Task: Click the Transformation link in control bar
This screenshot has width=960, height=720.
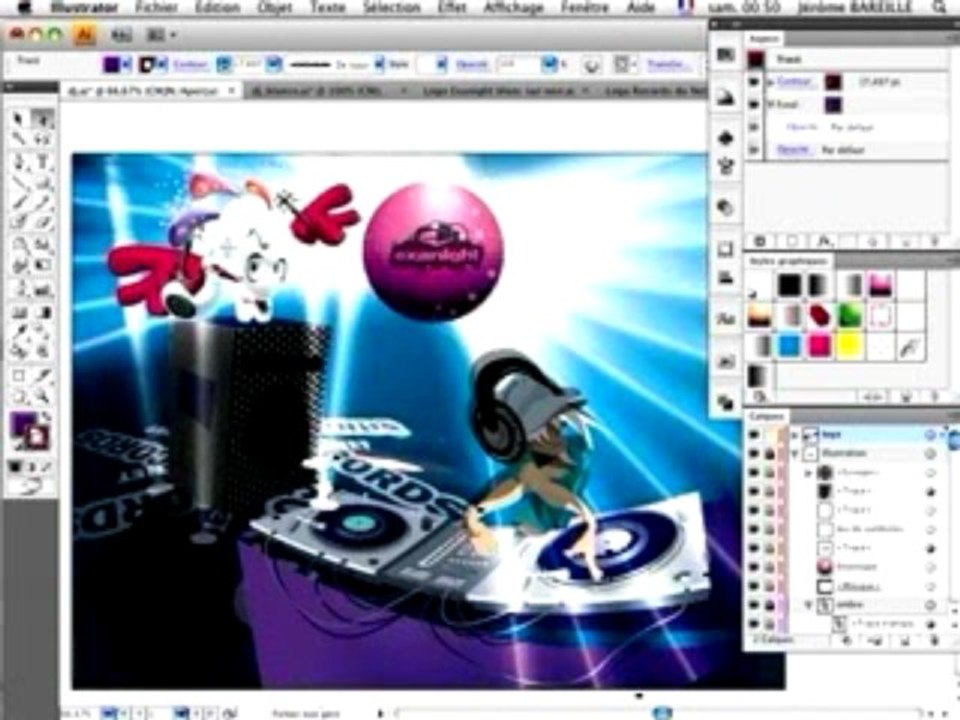Action: tap(669, 64)
